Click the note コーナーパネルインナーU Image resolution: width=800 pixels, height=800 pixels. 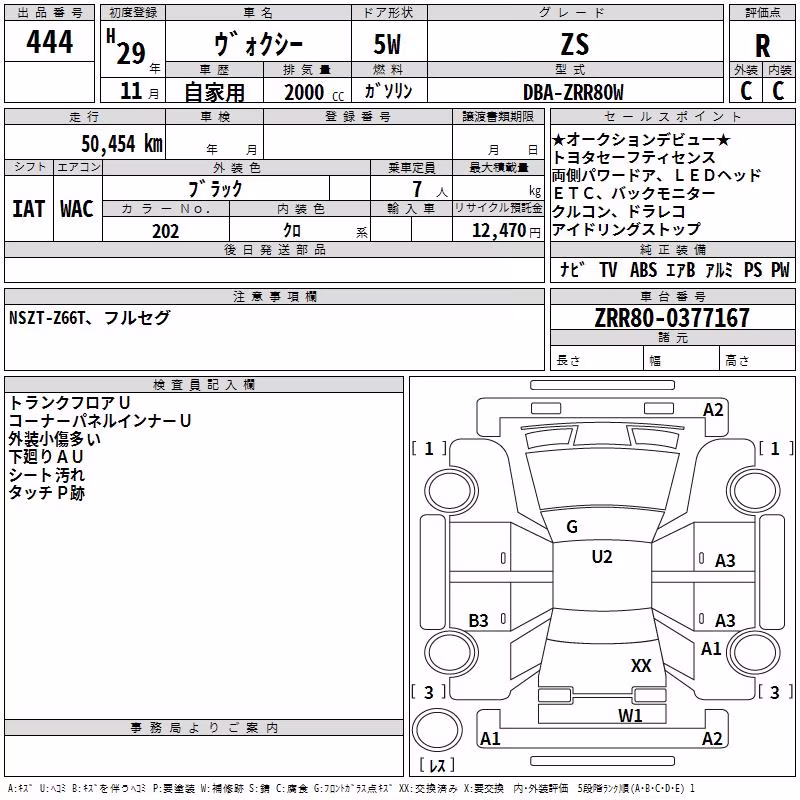100,420
